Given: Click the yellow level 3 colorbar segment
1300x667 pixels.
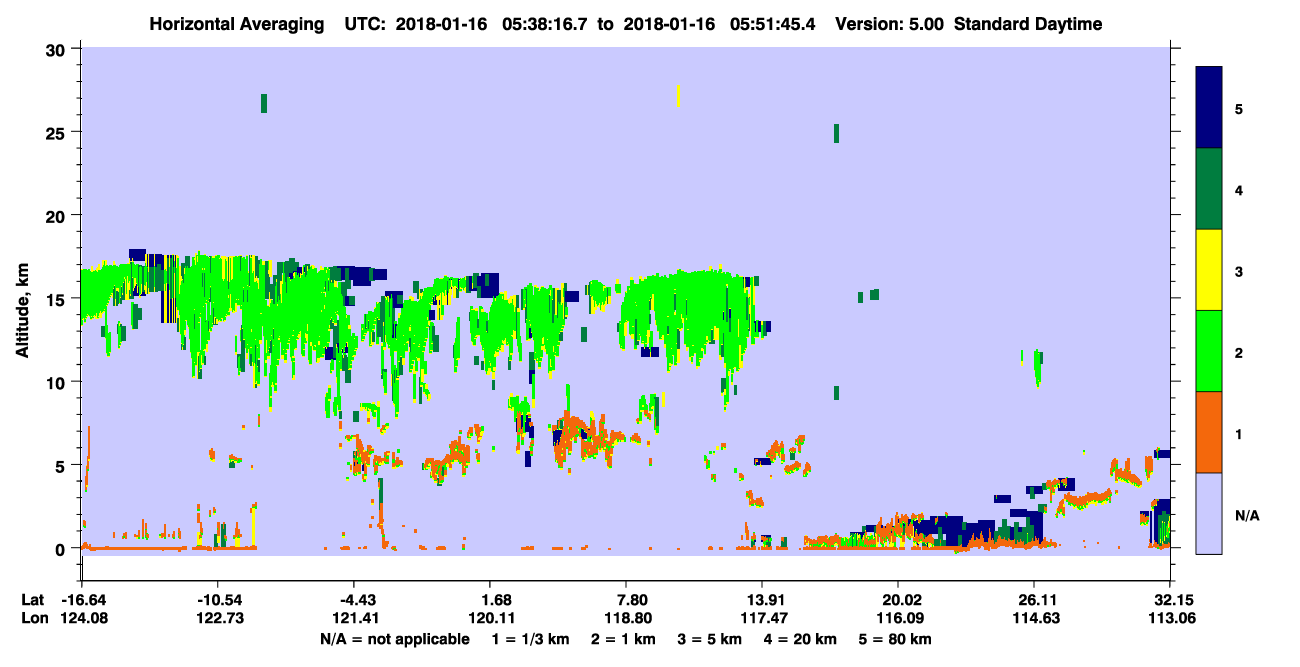Looking at the screenshot, I should [1209, 270].
